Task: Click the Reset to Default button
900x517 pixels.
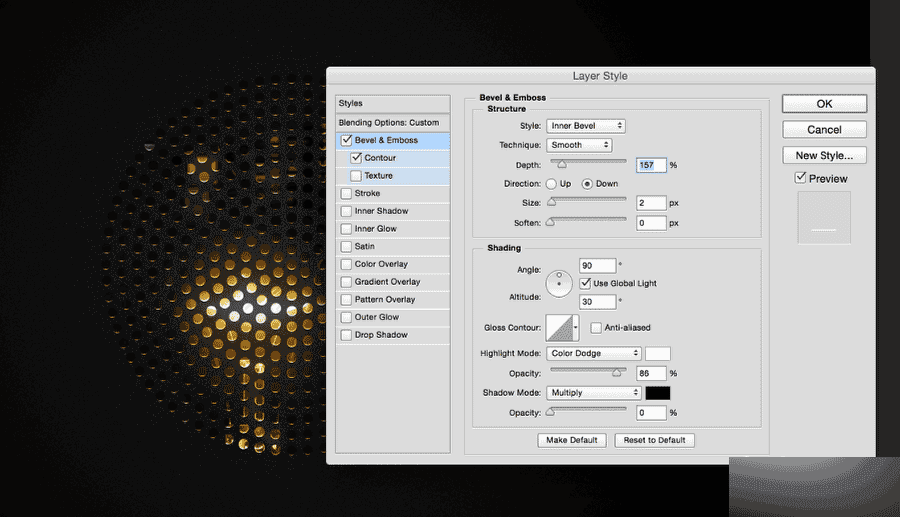Action: pos(653,440)
